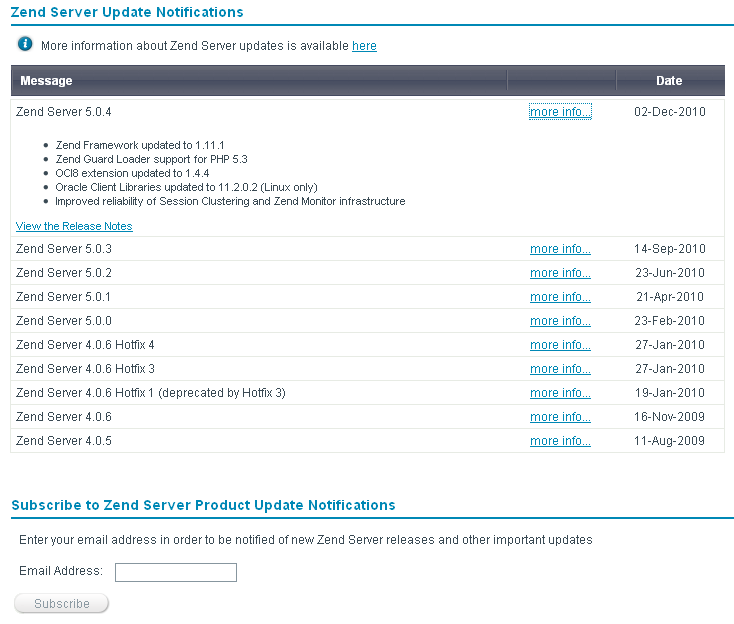Image resolution: width=734 pixels, height=624 pixels.
Task: Click the Message column header
Action: coord(47,81)
